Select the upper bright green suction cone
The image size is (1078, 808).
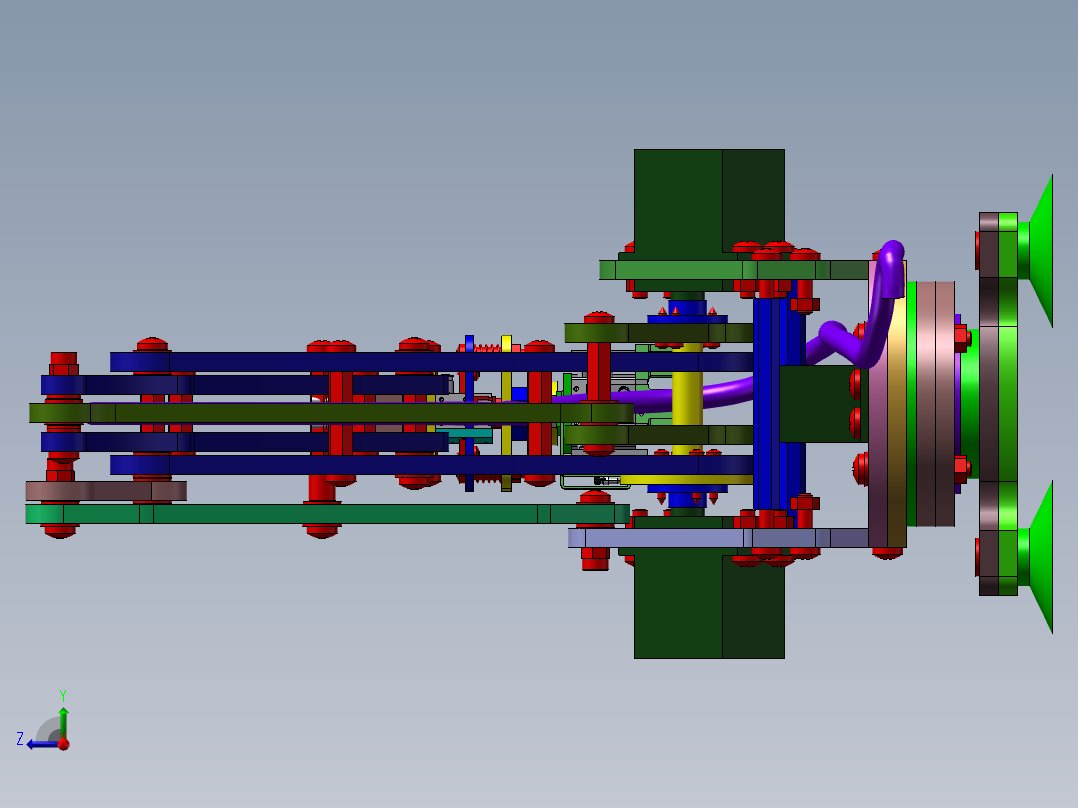pyautogui.click(x=1040, y=251)
